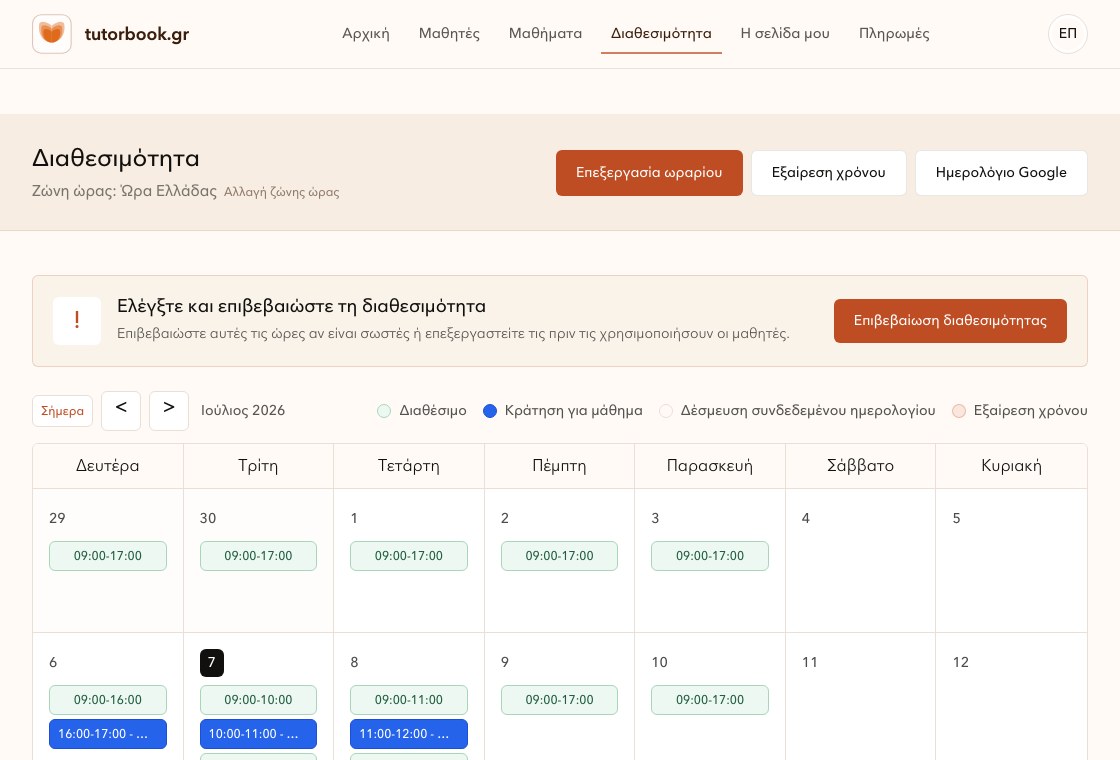Open 09:00-17:00 slot on July 1
Image resolution: width=1120 pixels, height=760 pixels.
[409, 556]
